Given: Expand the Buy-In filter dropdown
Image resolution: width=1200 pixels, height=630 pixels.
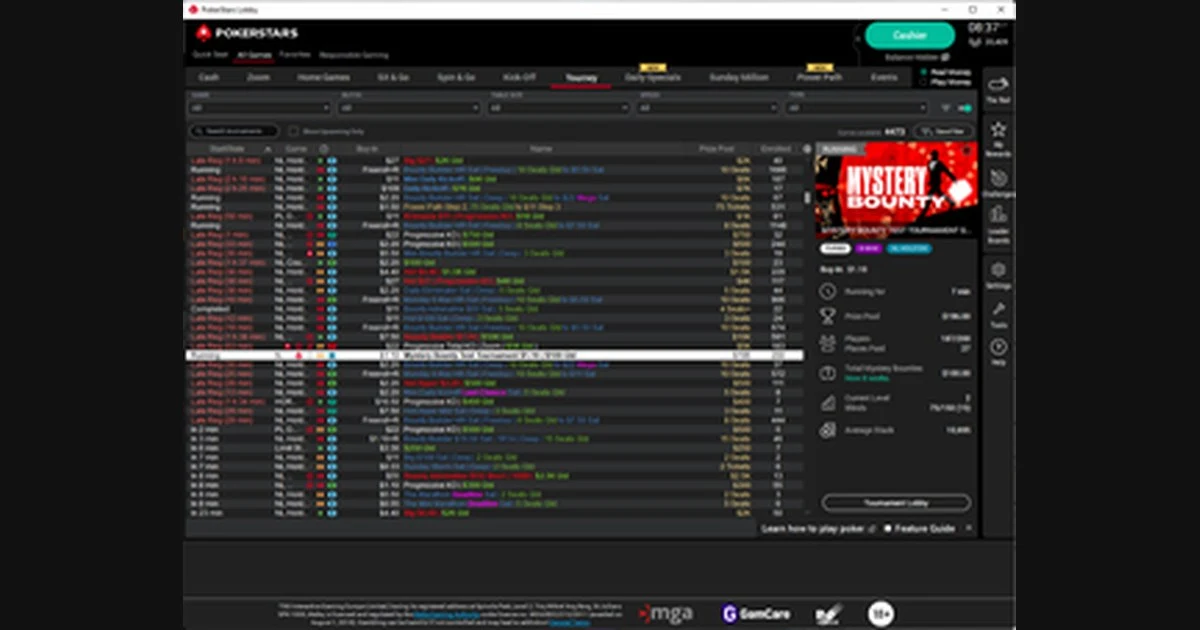Looking at the screenshot, I should click(x=409, y=107).
